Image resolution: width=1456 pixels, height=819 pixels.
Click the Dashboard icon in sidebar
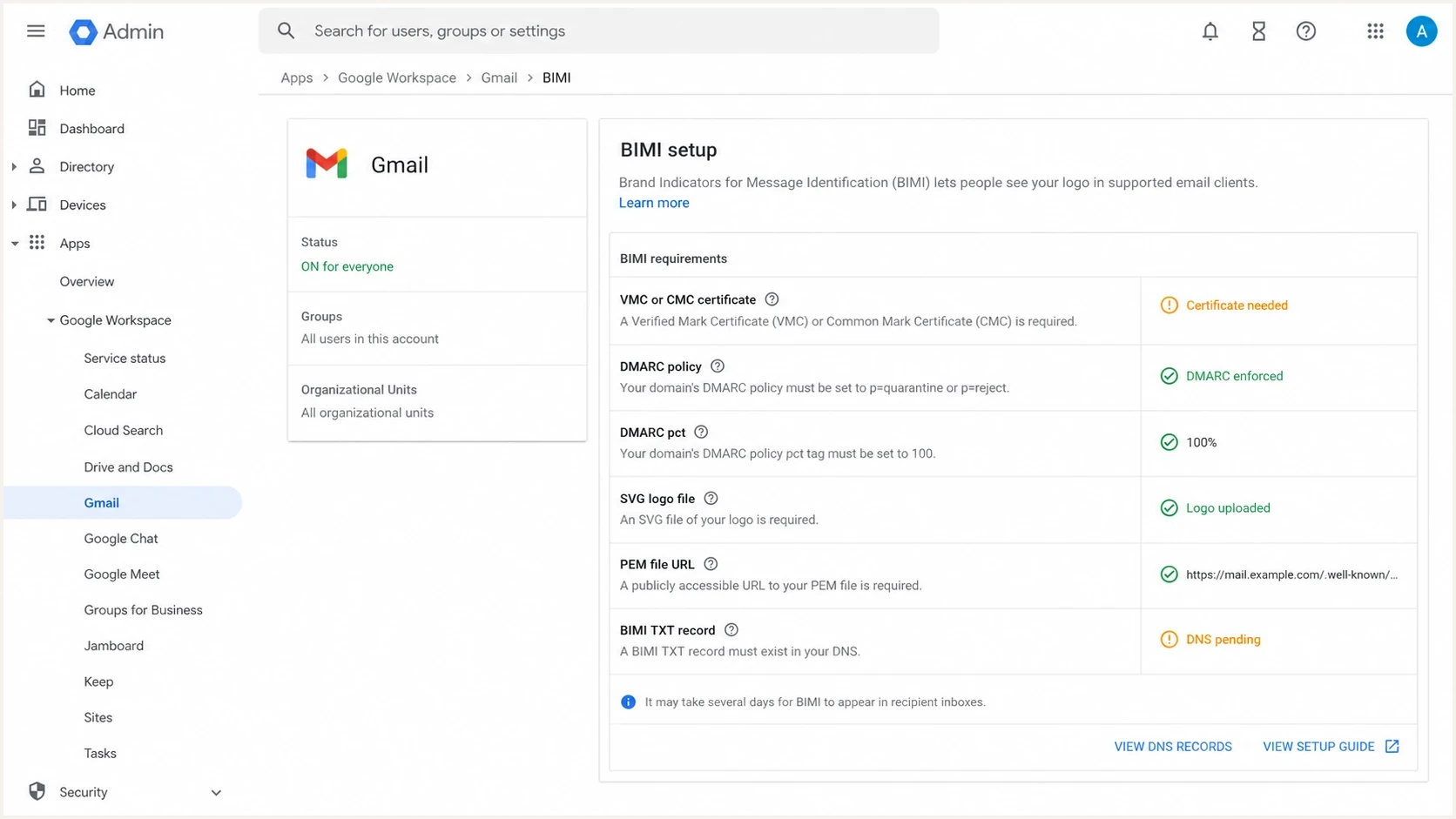37,128
